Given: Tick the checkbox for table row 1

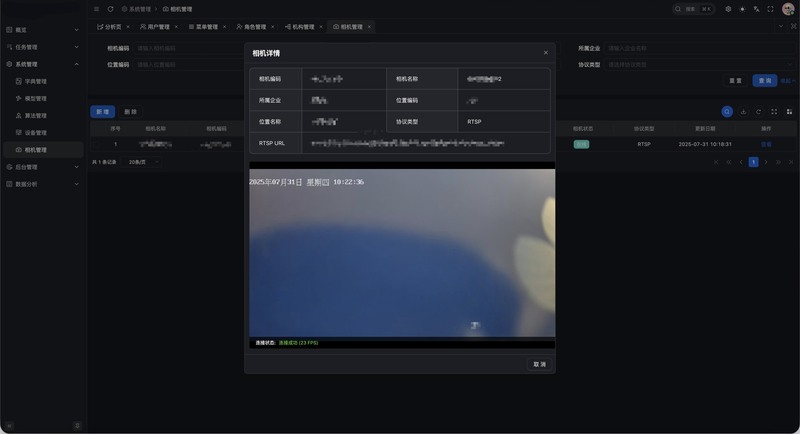Looking at the screenshot, I should pos(96,144).
